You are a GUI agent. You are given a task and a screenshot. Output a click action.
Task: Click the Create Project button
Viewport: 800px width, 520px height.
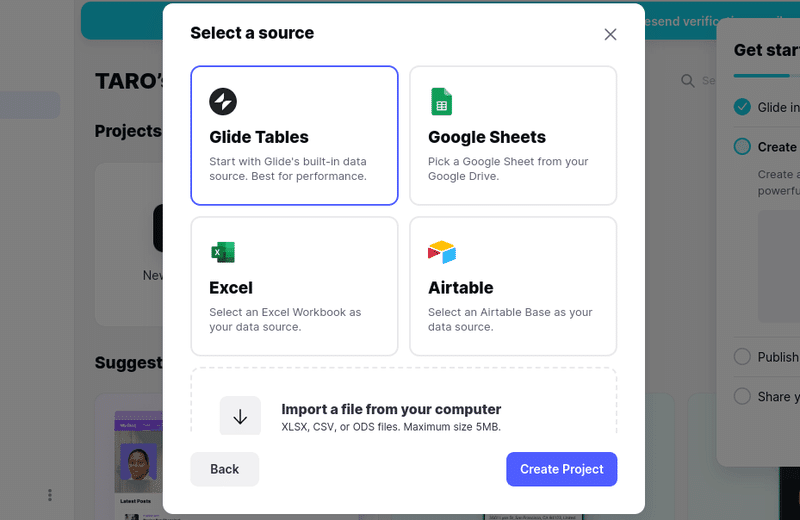pyautogui.click(x=562, y=469)
